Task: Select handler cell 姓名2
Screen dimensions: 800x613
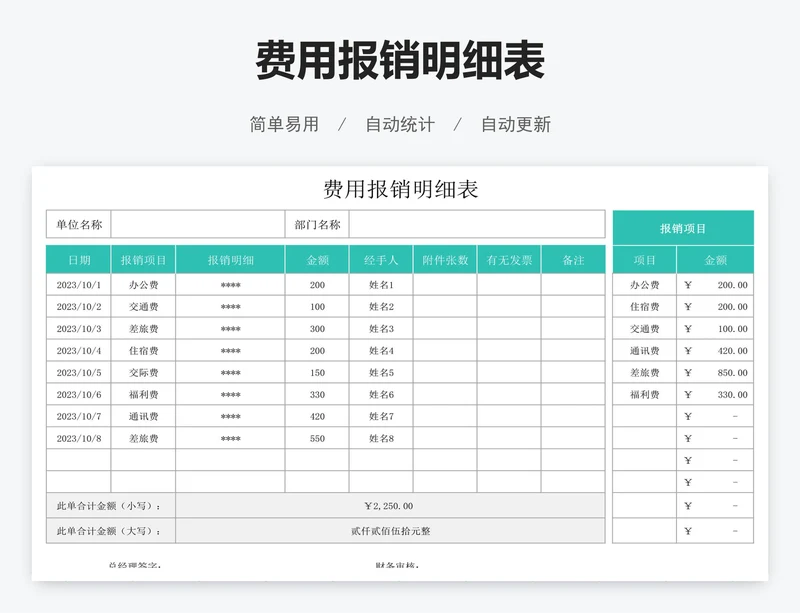Action: [381, 307]
